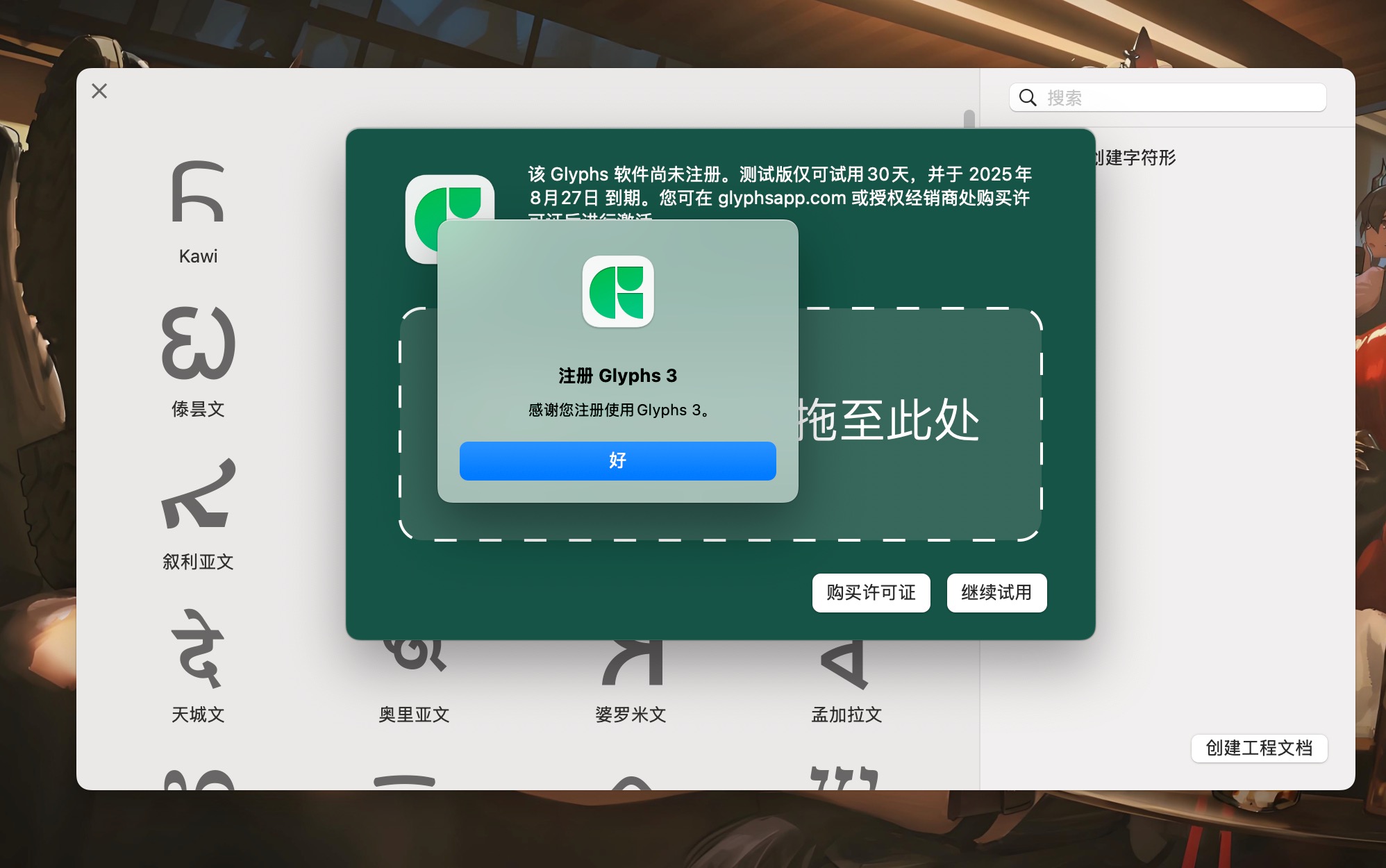This screenshot has width=1386, height=868.
Task: Close the script picker with the X icon
Action: point(99,91)
